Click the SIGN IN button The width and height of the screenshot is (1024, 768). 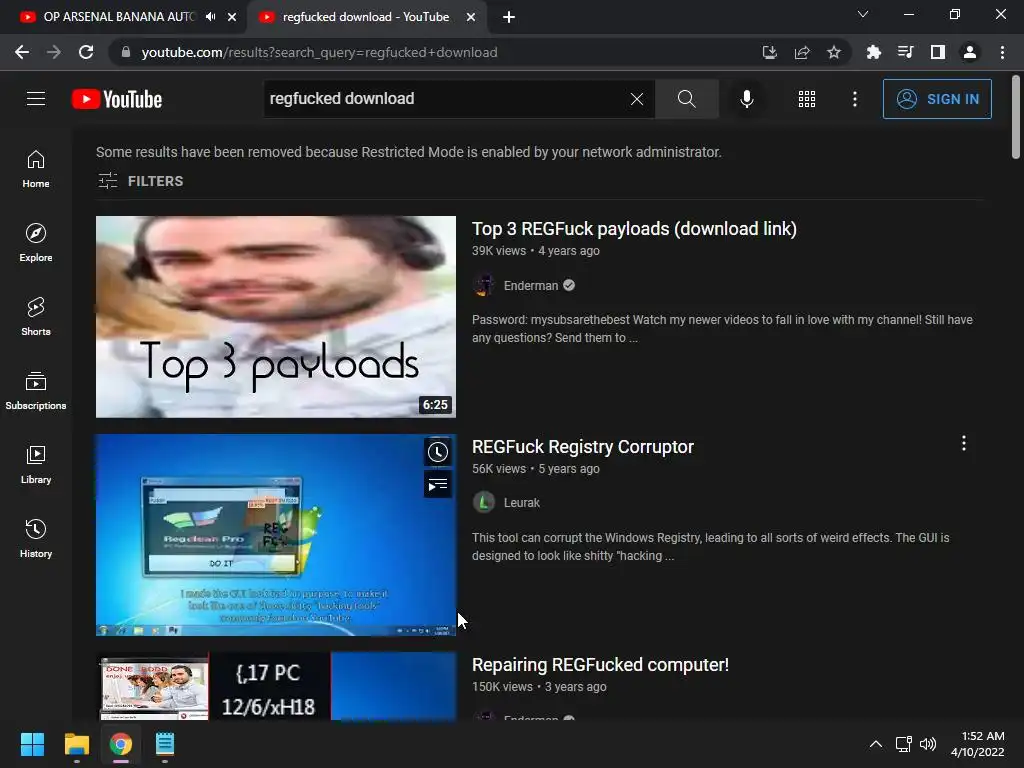click(937, 99)
